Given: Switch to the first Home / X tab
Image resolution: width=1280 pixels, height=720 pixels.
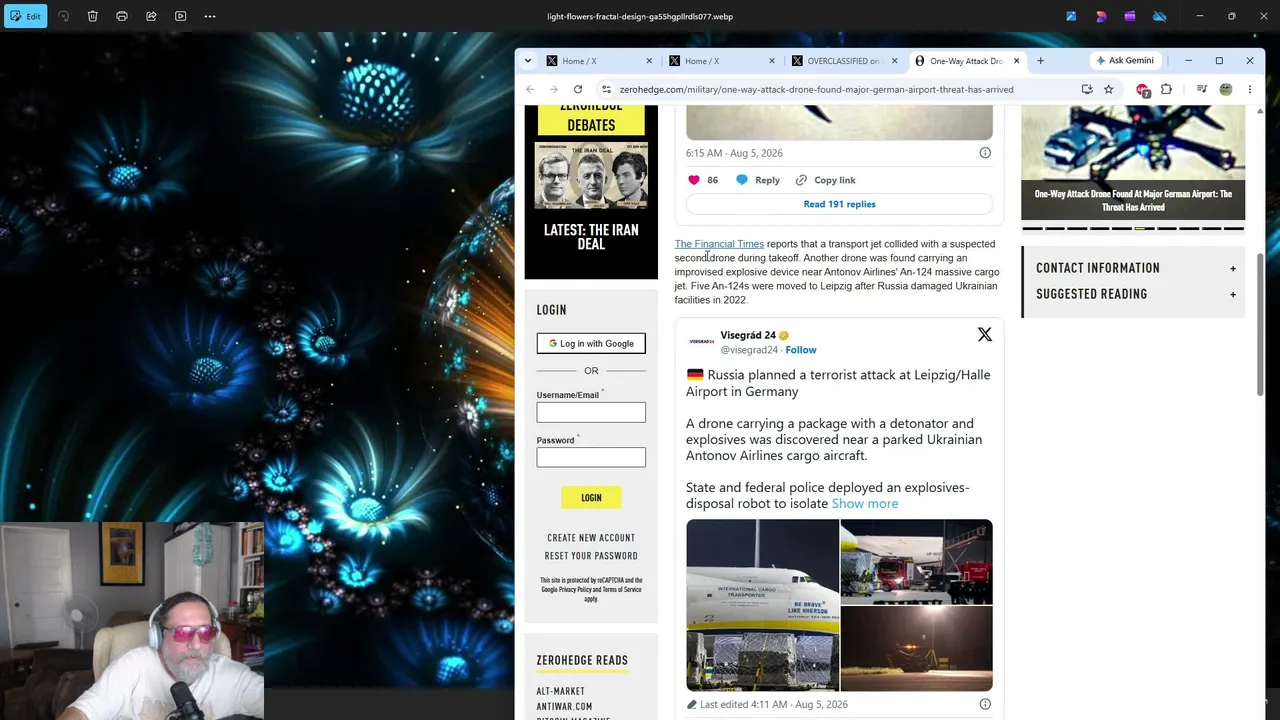Looking at the screenshot, I should coord(600,61).
